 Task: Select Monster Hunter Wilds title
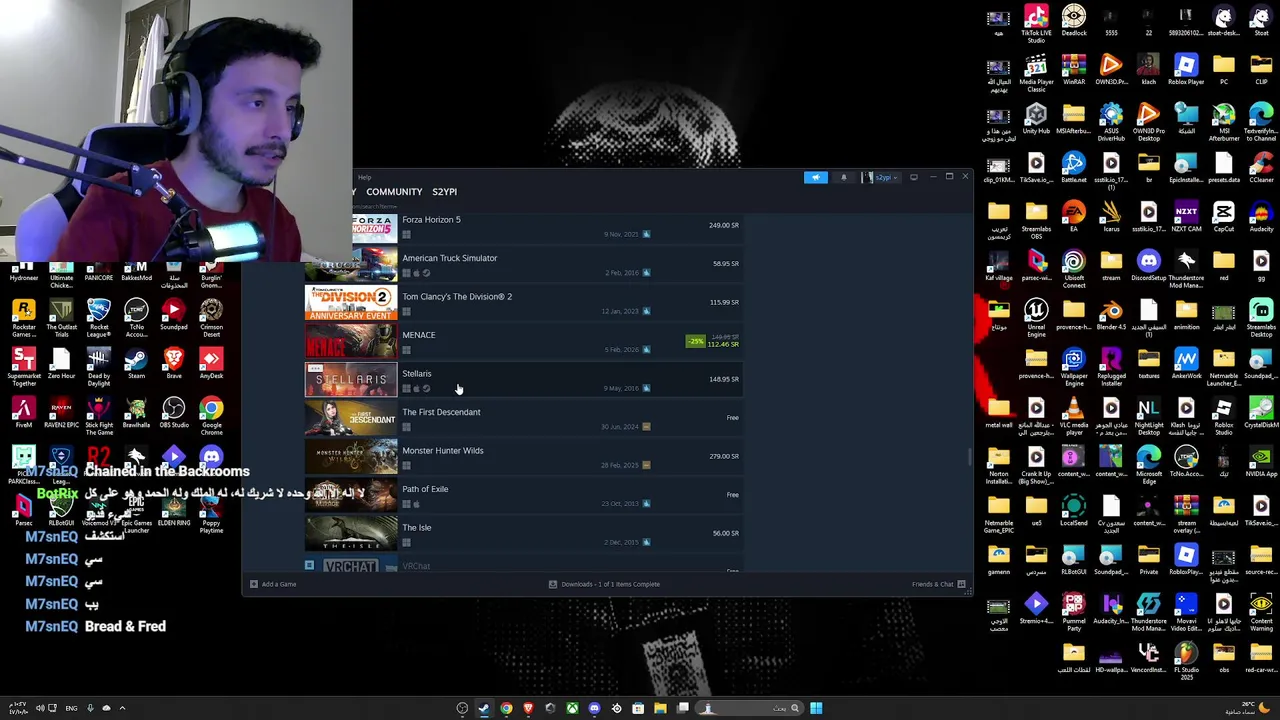click(443, 451)
